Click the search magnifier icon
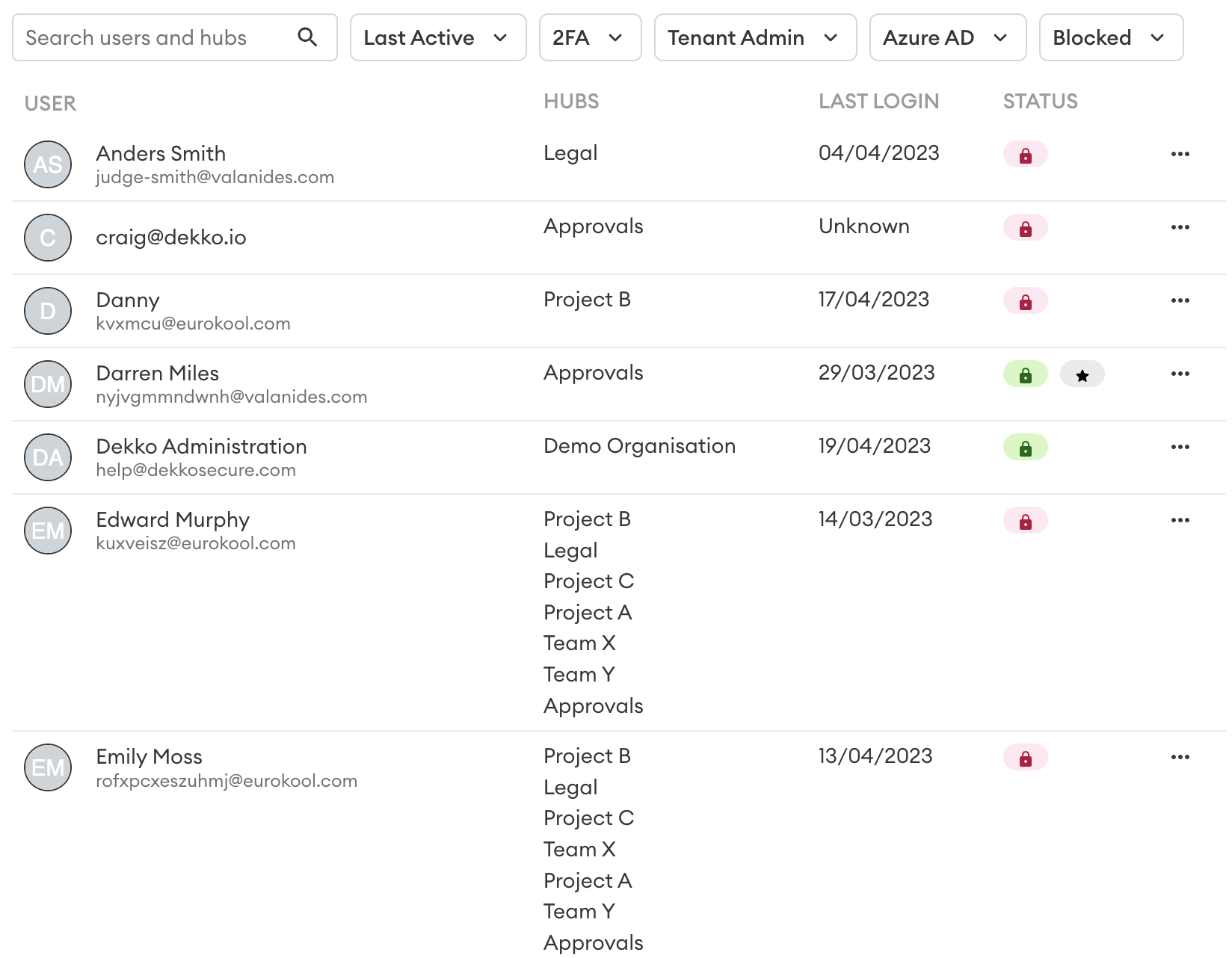Viewport: 1232px width, 958px height. pos(307,37)
